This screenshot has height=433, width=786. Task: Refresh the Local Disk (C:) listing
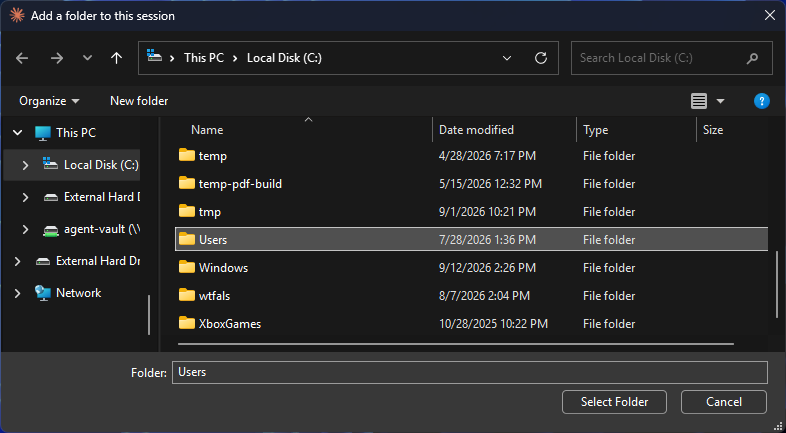pyautogui.click(x=540, y=58)
